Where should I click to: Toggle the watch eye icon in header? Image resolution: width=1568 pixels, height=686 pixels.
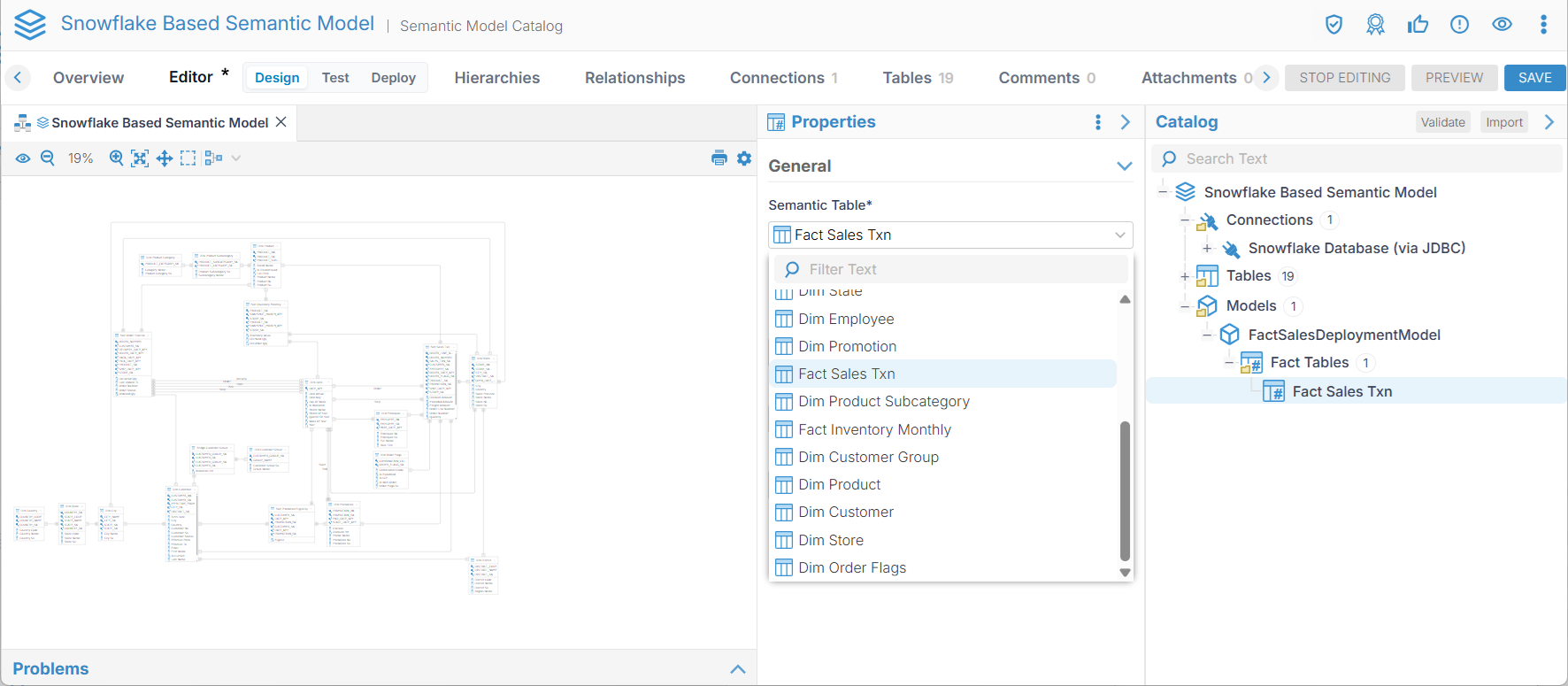1502,25
